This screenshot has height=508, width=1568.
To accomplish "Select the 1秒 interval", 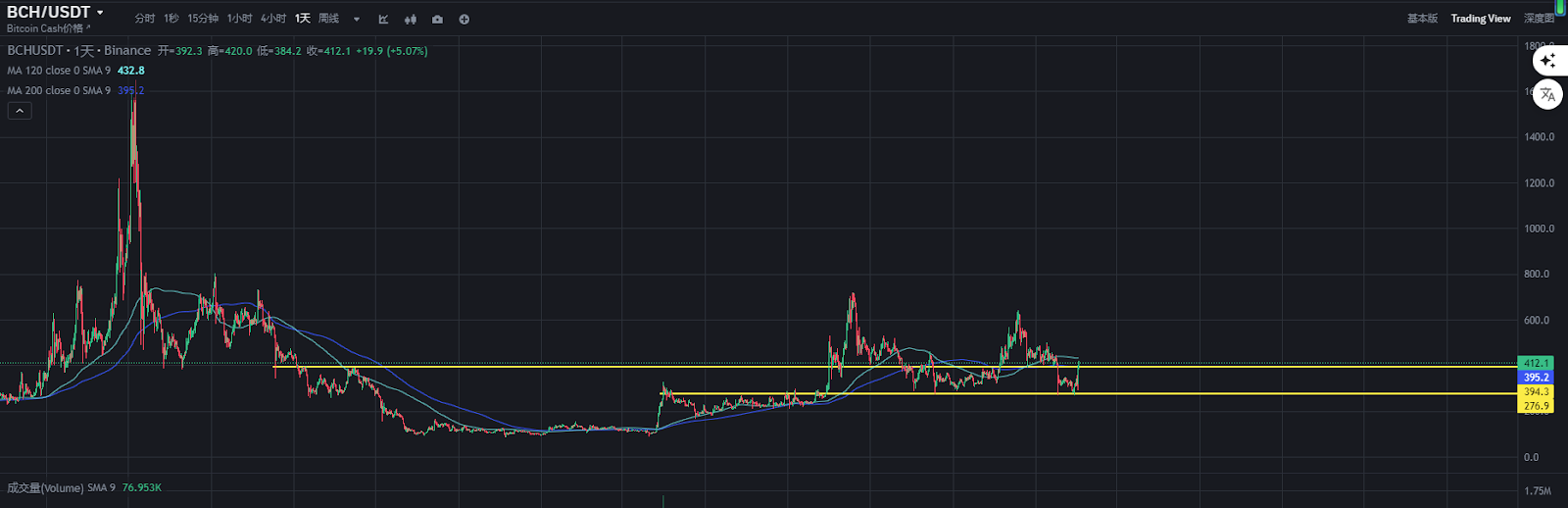I will [171, 19].
